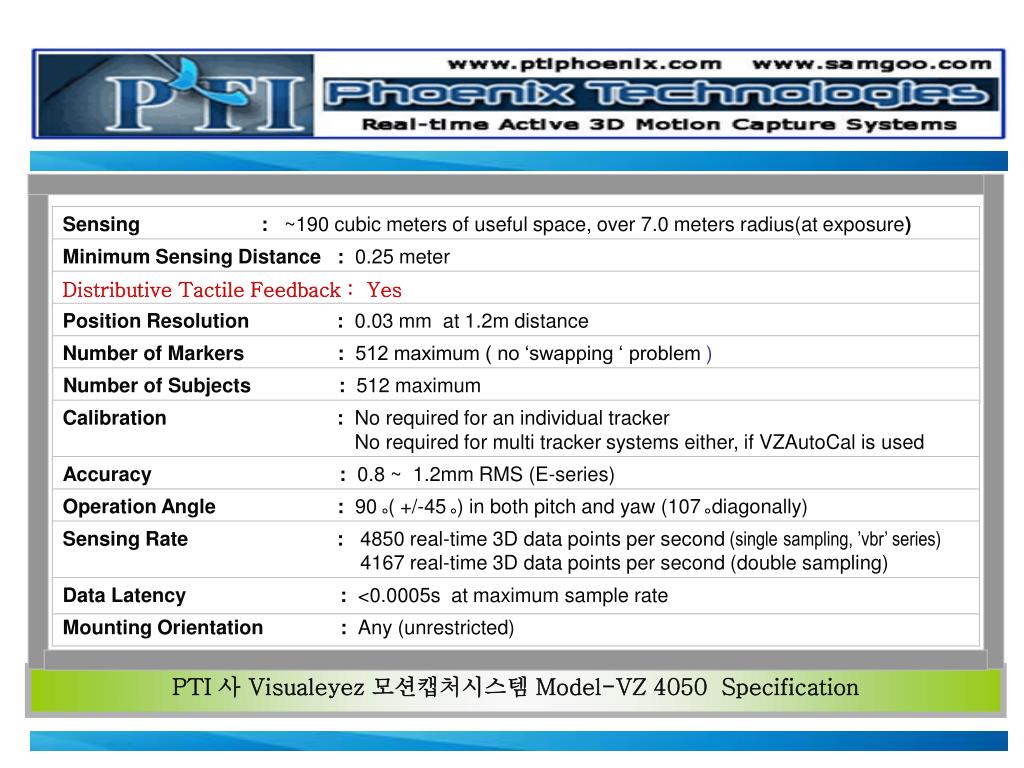
Task: Select the red 'Yes' value
Action: tap(384, 290)
